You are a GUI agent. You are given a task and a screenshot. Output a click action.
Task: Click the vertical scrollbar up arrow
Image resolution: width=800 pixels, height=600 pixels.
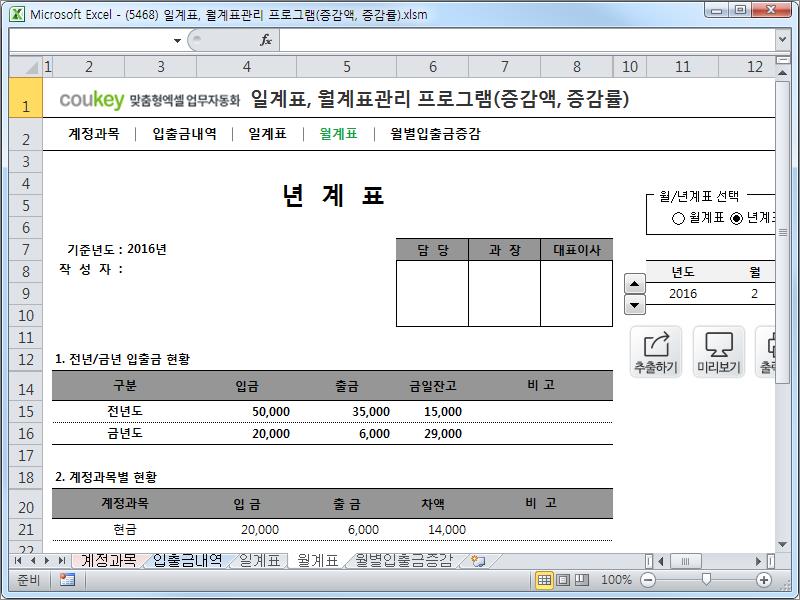(x=782, y=73)
